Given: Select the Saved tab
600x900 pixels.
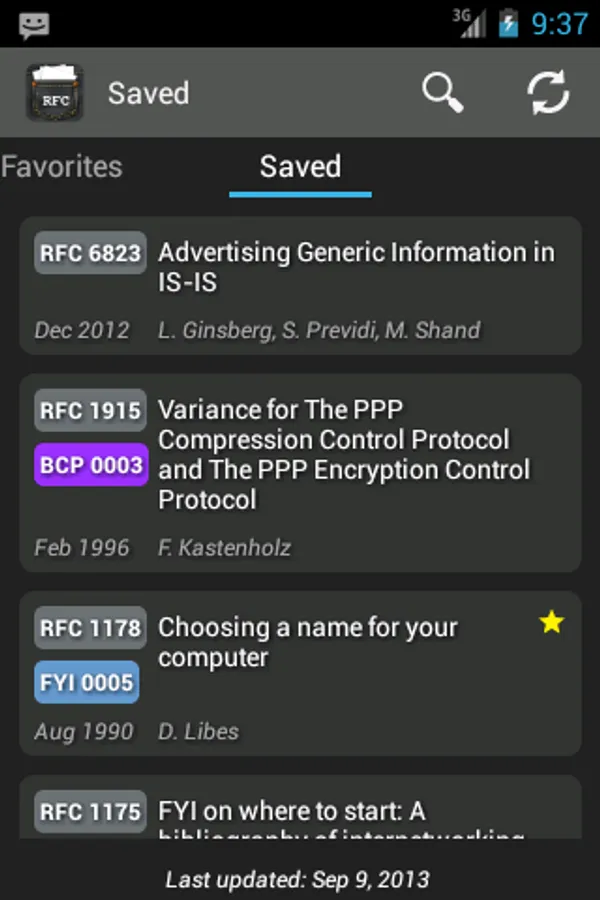Looking at the screenshot, I should click(x=300, y=167).
